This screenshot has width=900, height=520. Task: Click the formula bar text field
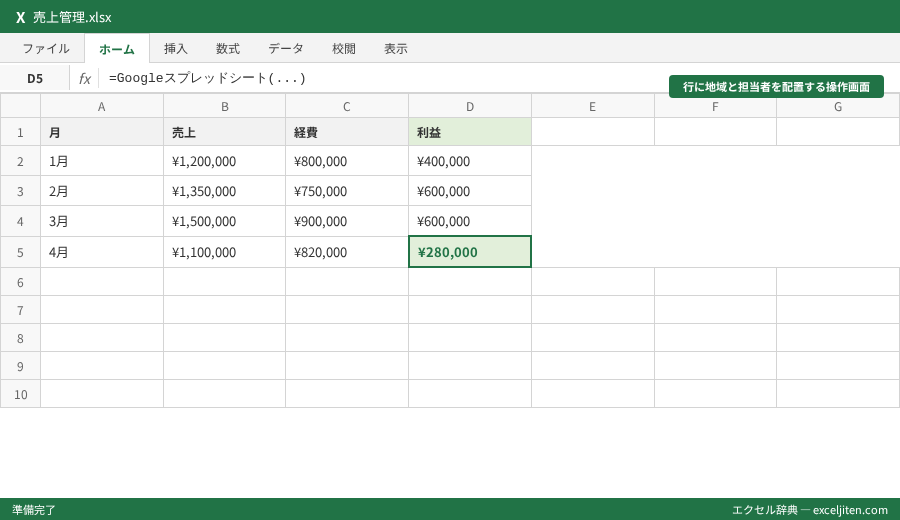[497, 79]
